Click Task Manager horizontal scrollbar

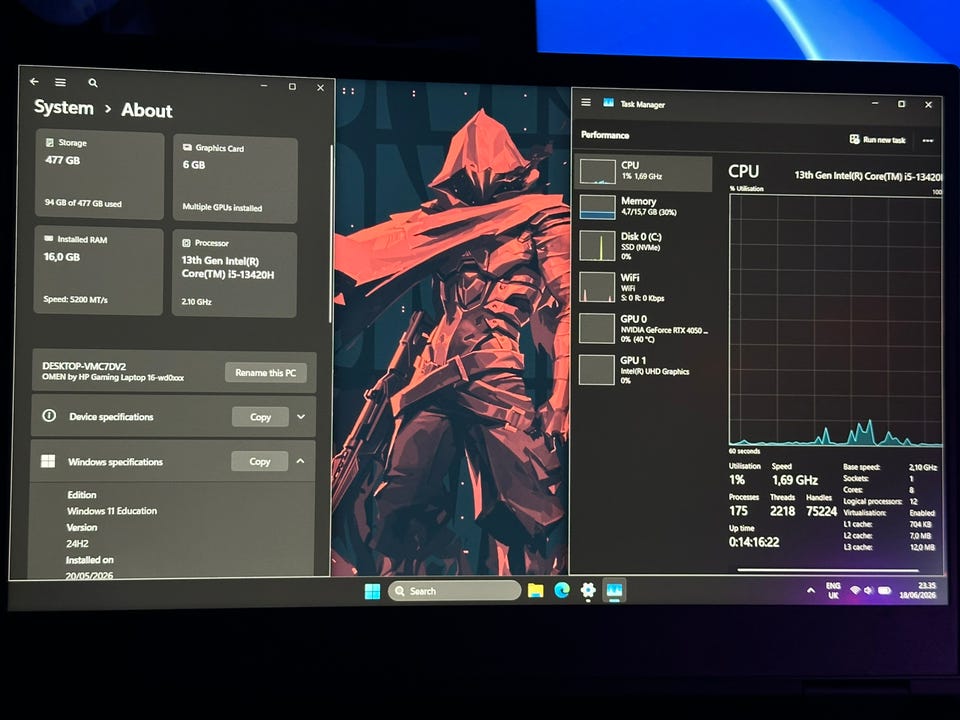tap(828, 570)
